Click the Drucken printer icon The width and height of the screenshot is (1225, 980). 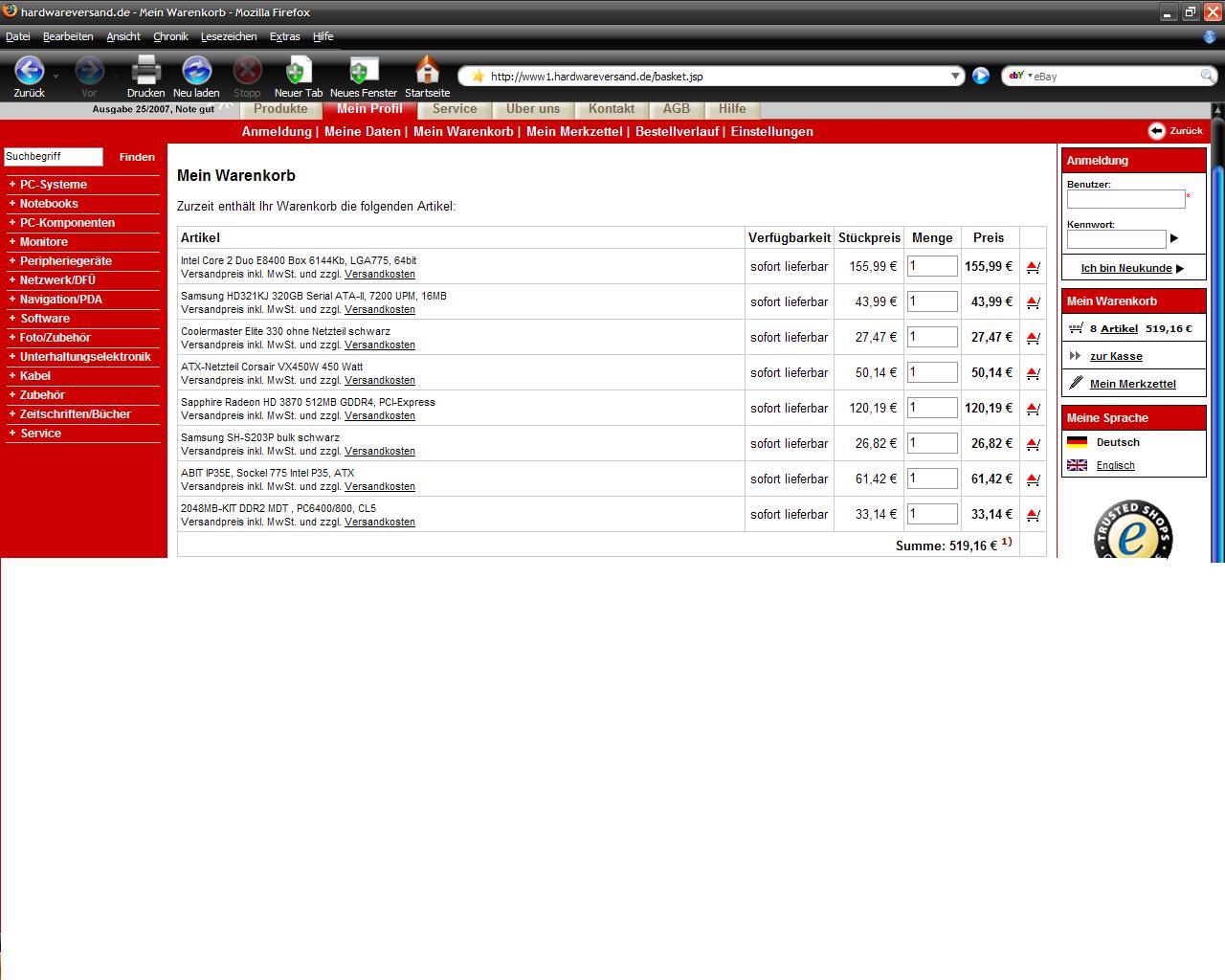145,70
